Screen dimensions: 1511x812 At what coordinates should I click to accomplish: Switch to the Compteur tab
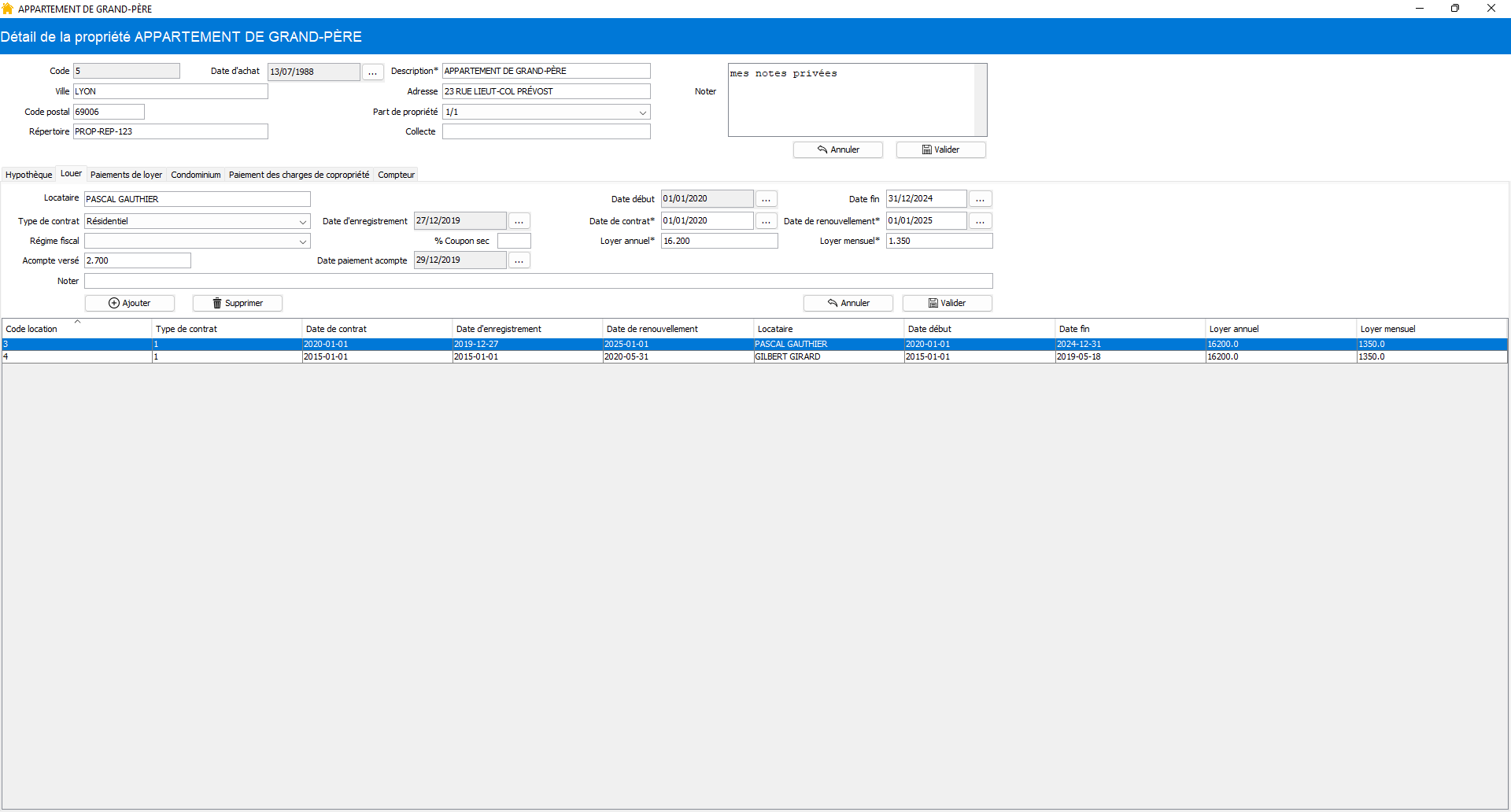pos(396,175)
